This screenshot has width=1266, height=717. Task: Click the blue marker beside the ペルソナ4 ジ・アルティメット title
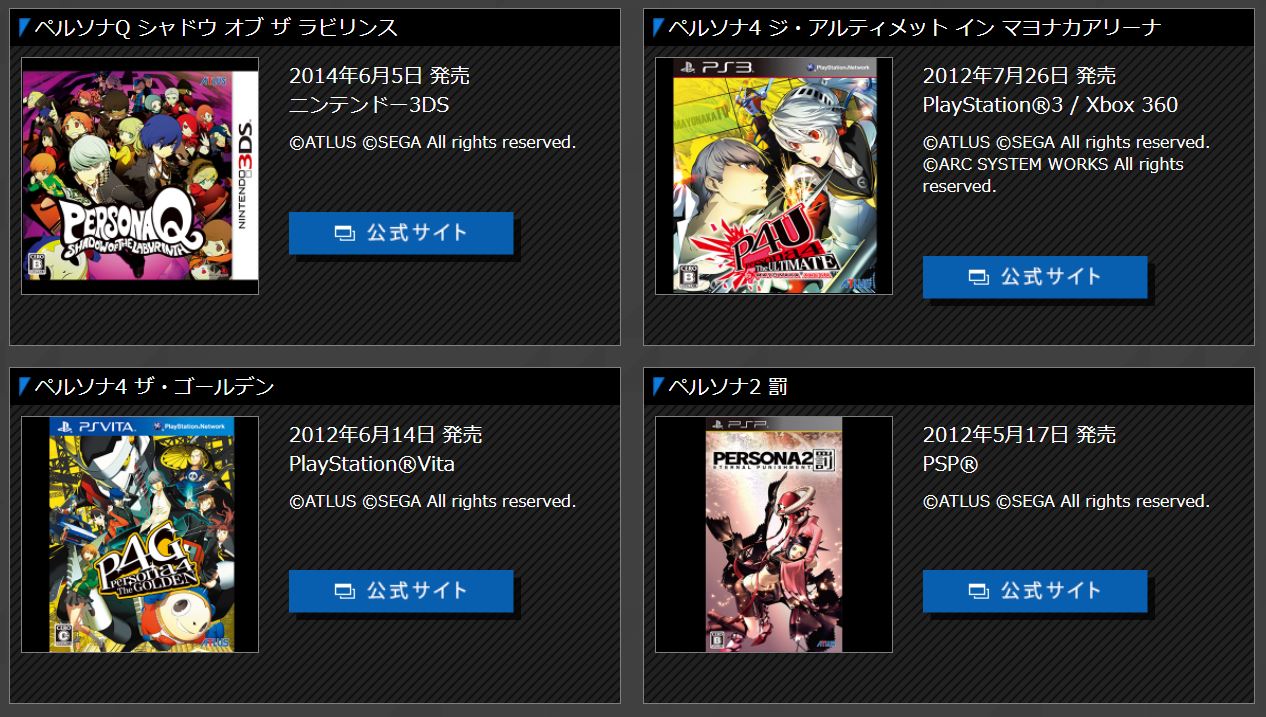[658, 26]
